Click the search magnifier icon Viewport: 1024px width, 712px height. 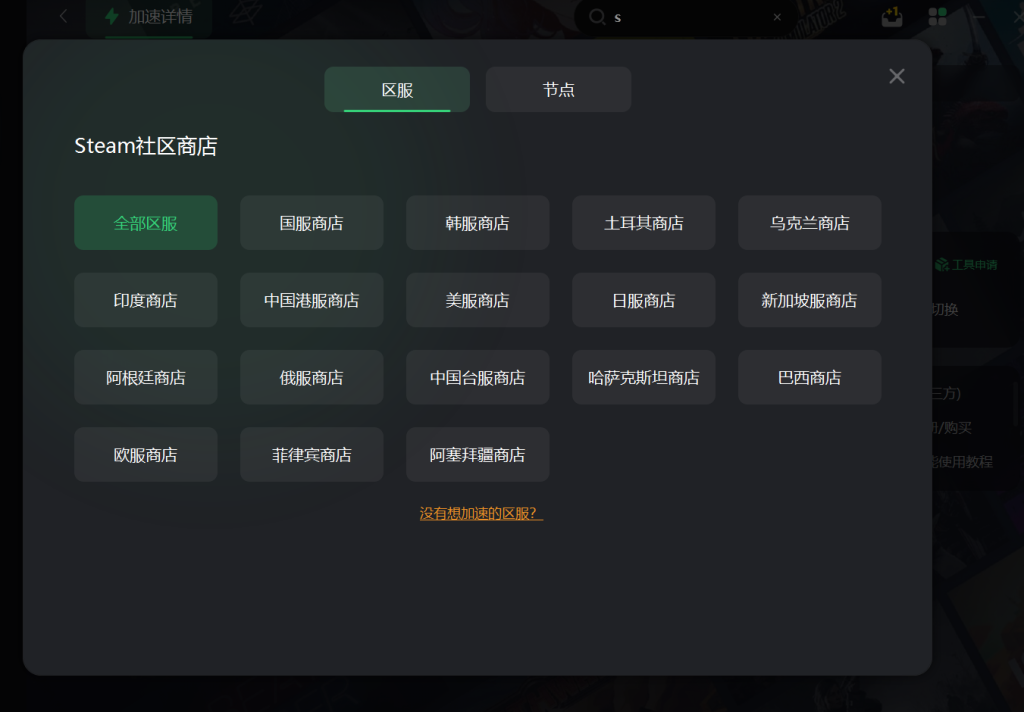(x=597, y=17)
